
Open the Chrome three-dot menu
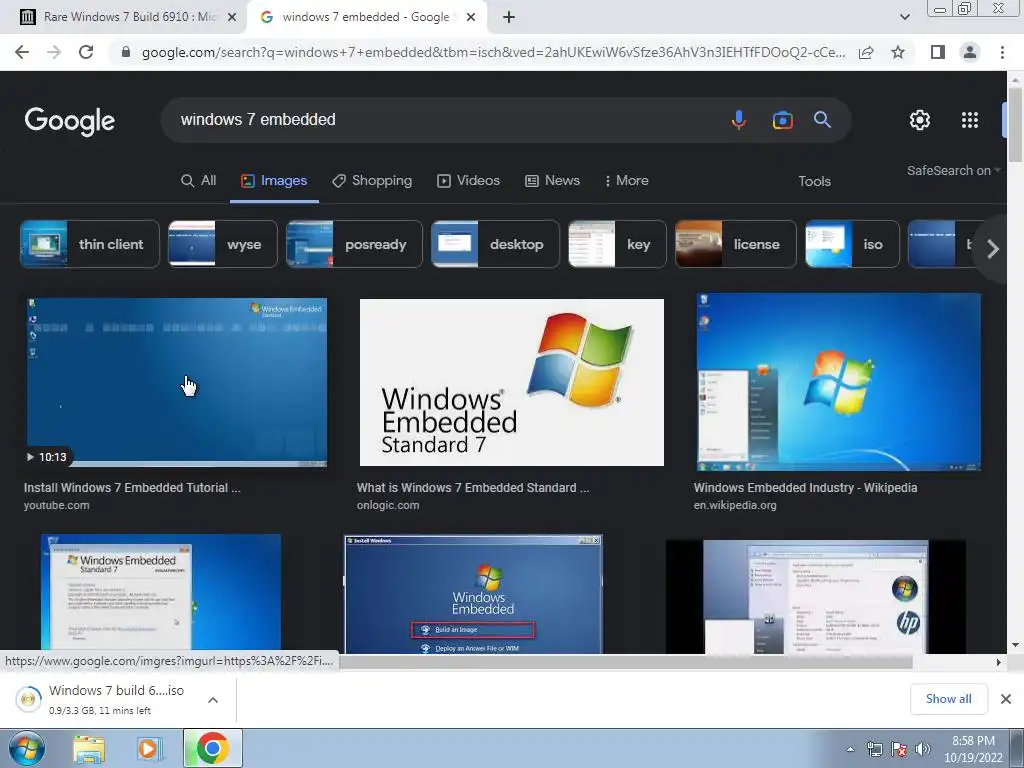tap(1002, 52)
